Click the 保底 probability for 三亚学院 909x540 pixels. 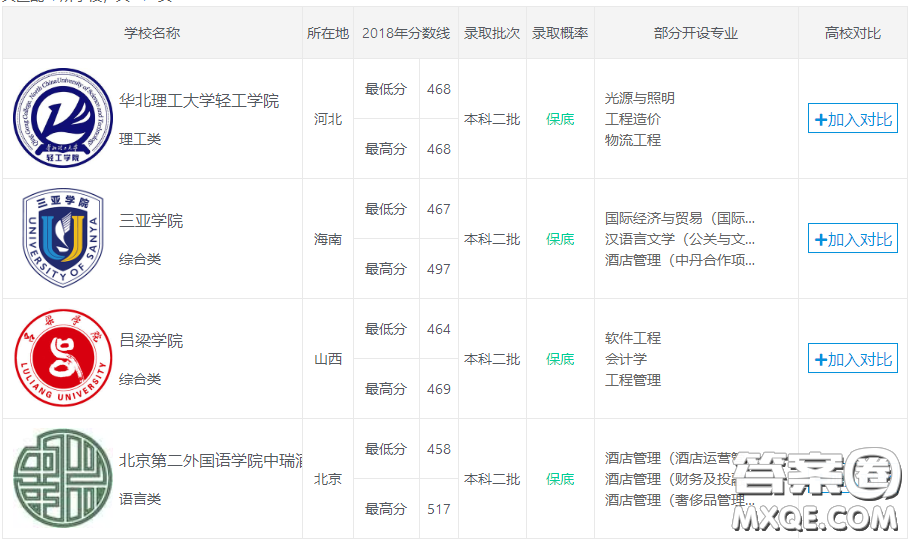pyautogui.click(x=560, y=239)
